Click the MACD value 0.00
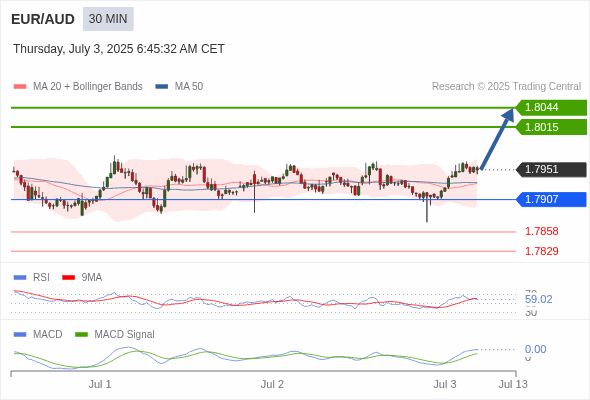The height and width of the screenshot is (400, 590). pyautogui.click(x=535, y=349)
